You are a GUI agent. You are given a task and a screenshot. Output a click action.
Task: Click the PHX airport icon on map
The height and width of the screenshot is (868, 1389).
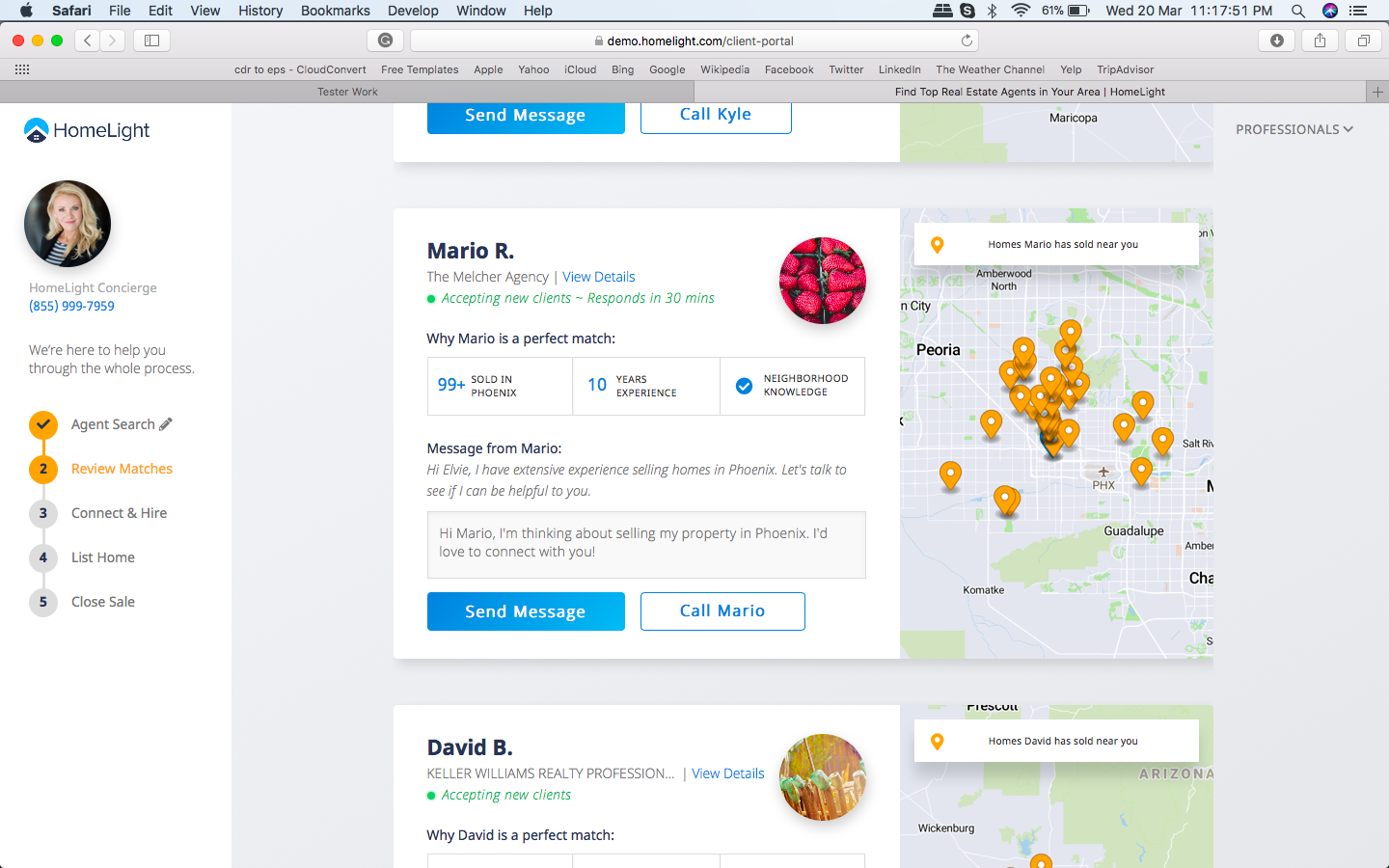pos(1103,472)
